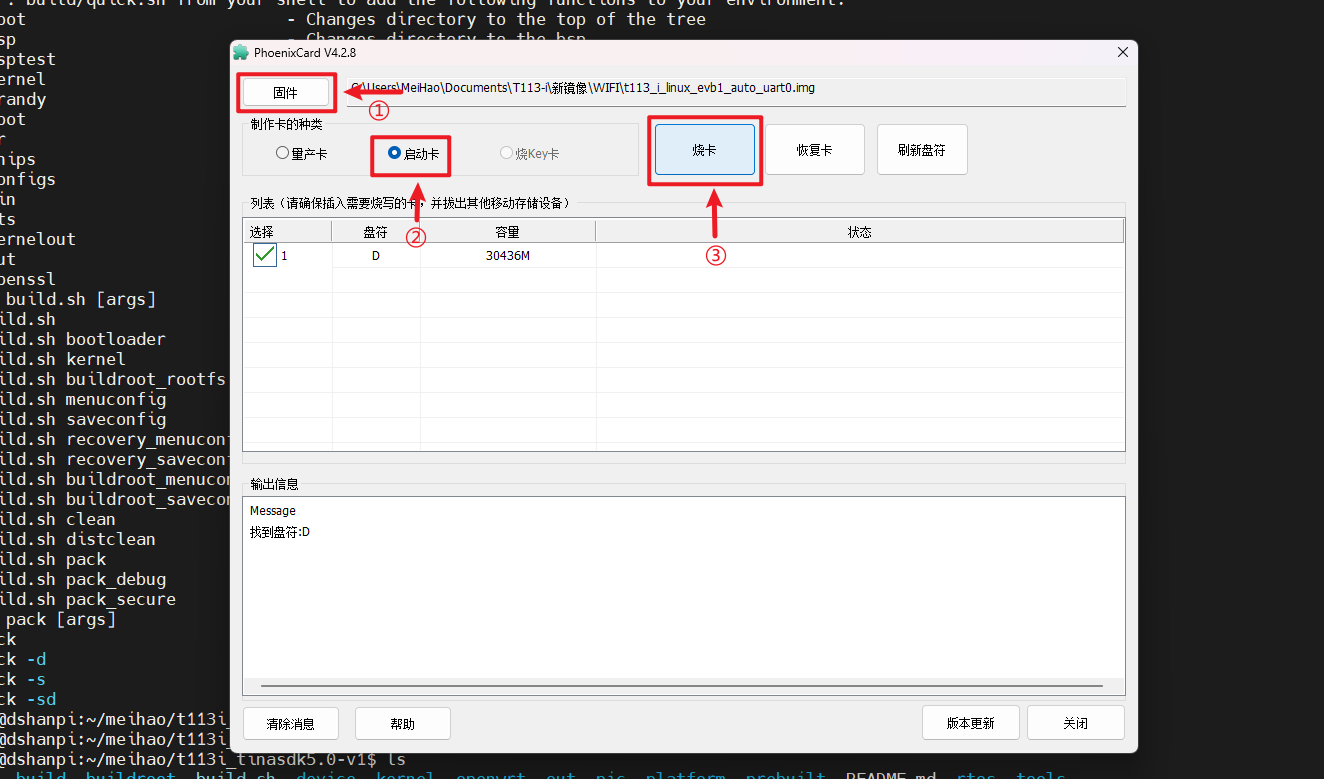Click the output area horizontal scrollbar
Image resolution: width=1324 pixels, height=779 pixels.
coord(682,686)
